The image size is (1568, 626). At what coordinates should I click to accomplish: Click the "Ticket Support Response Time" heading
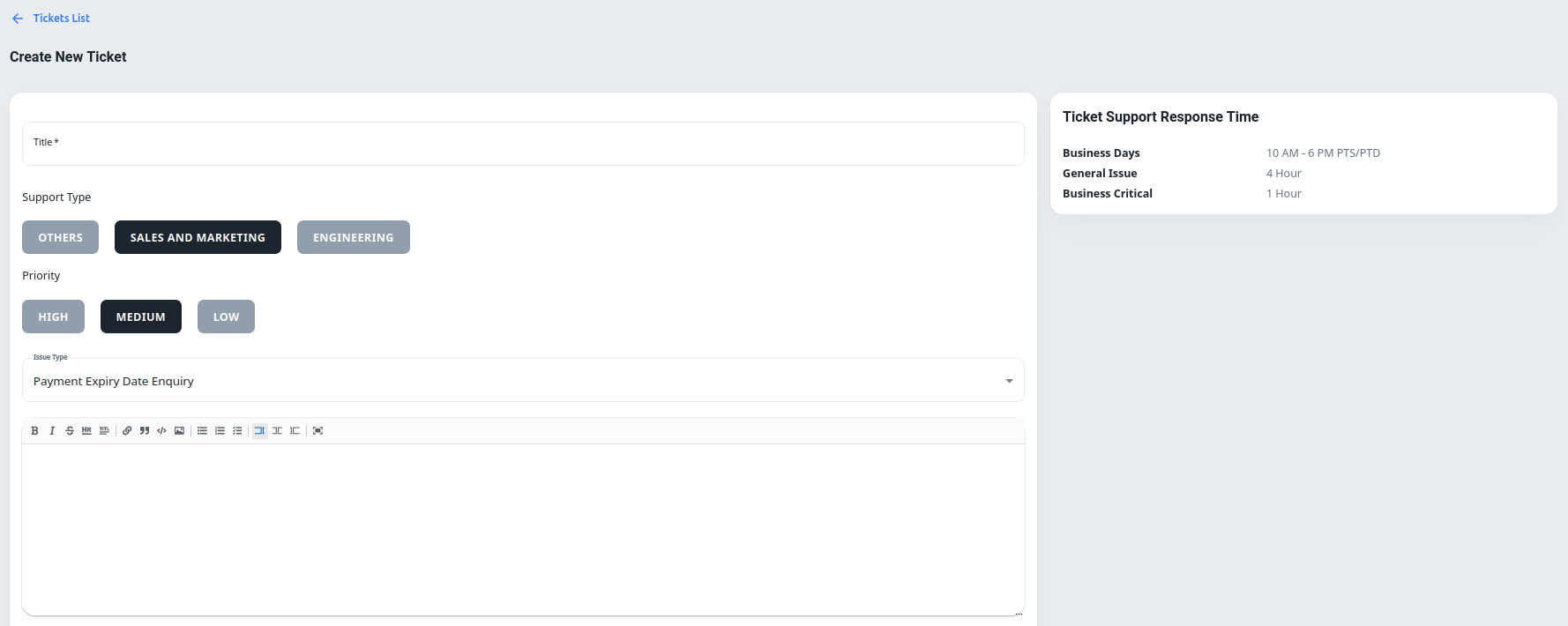pyautogui.click(x=1161, y=117)
